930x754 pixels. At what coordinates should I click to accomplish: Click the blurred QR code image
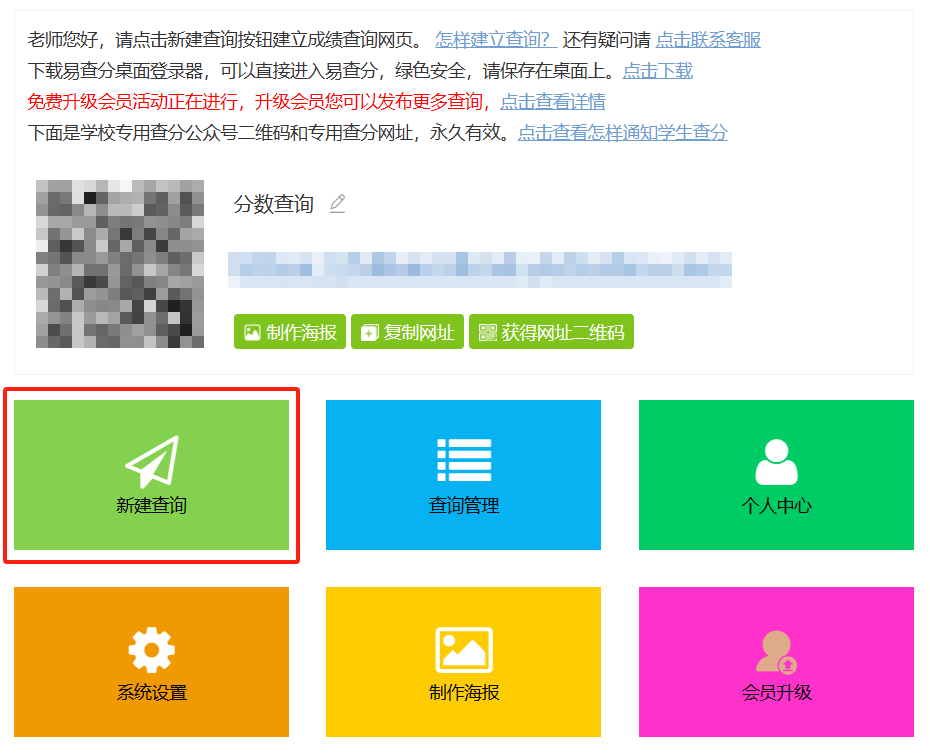(120, 264)
